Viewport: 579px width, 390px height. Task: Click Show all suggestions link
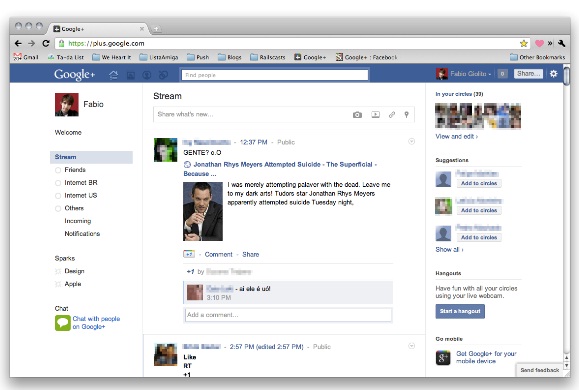(x=449, y=250)
